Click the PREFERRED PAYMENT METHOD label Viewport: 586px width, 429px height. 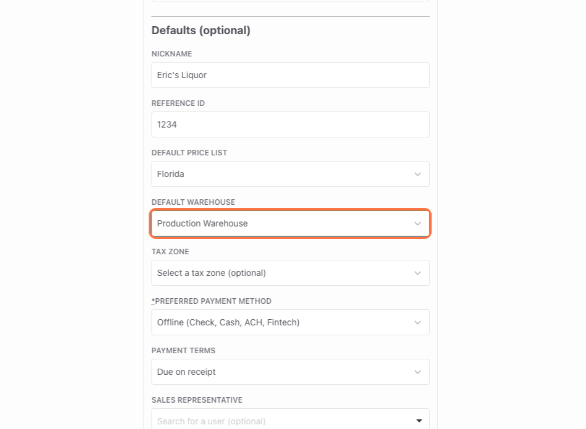[x=212, y=301]
